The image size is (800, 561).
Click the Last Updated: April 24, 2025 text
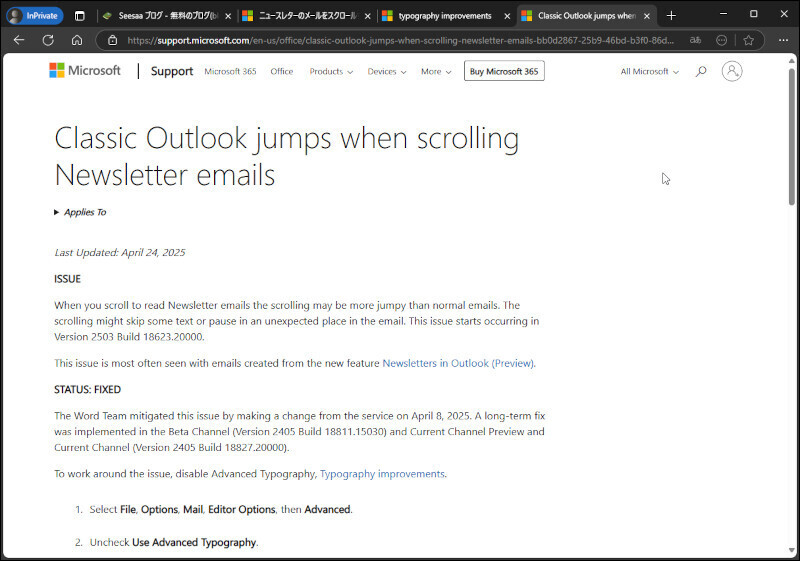click(x=120, y=252)
